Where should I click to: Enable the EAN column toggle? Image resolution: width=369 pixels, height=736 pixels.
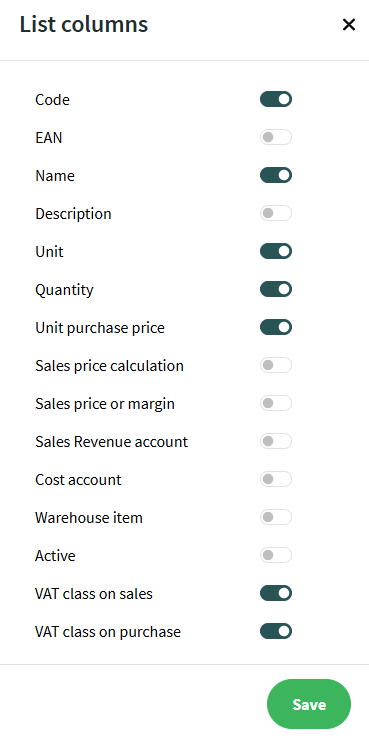(276, 138)
